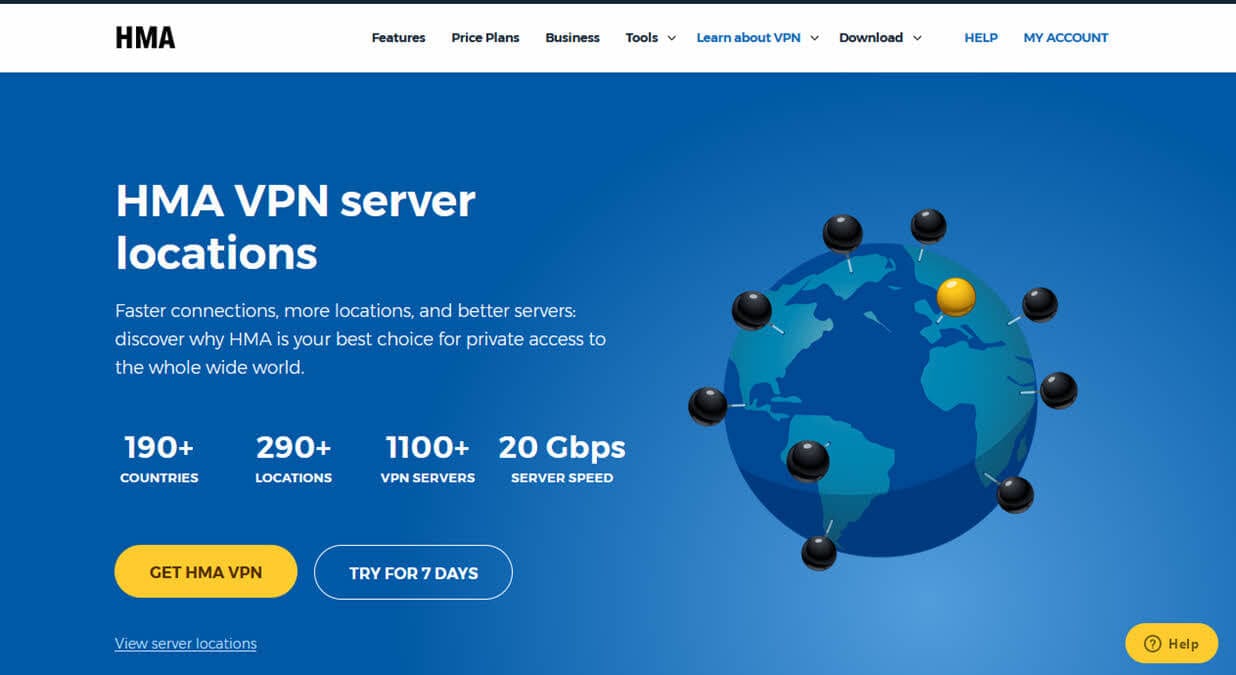Open the Download menu
Viewport: 1236px width, 675px height.
871,38
